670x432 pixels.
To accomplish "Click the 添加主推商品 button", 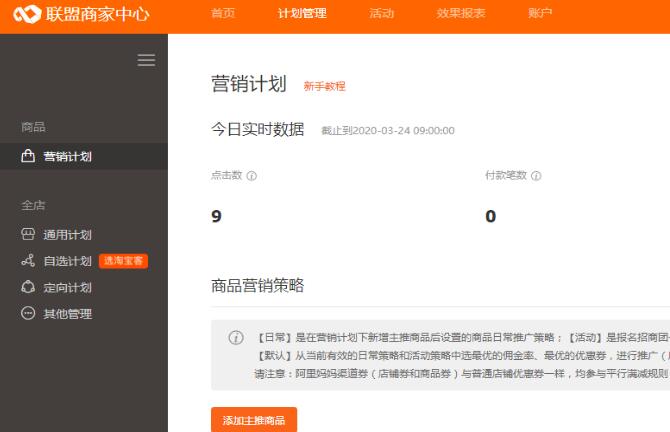I will pyautogui.click(x=254, y=420).
